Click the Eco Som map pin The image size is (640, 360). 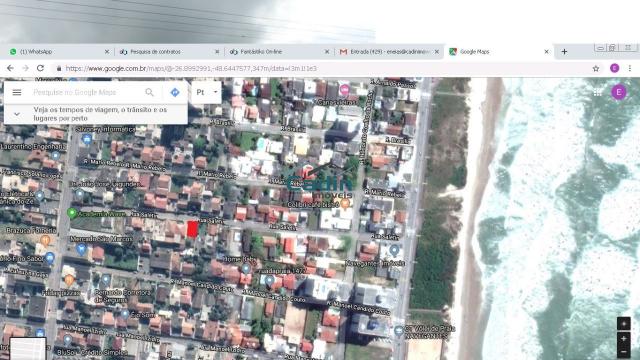tap(125, 314)
